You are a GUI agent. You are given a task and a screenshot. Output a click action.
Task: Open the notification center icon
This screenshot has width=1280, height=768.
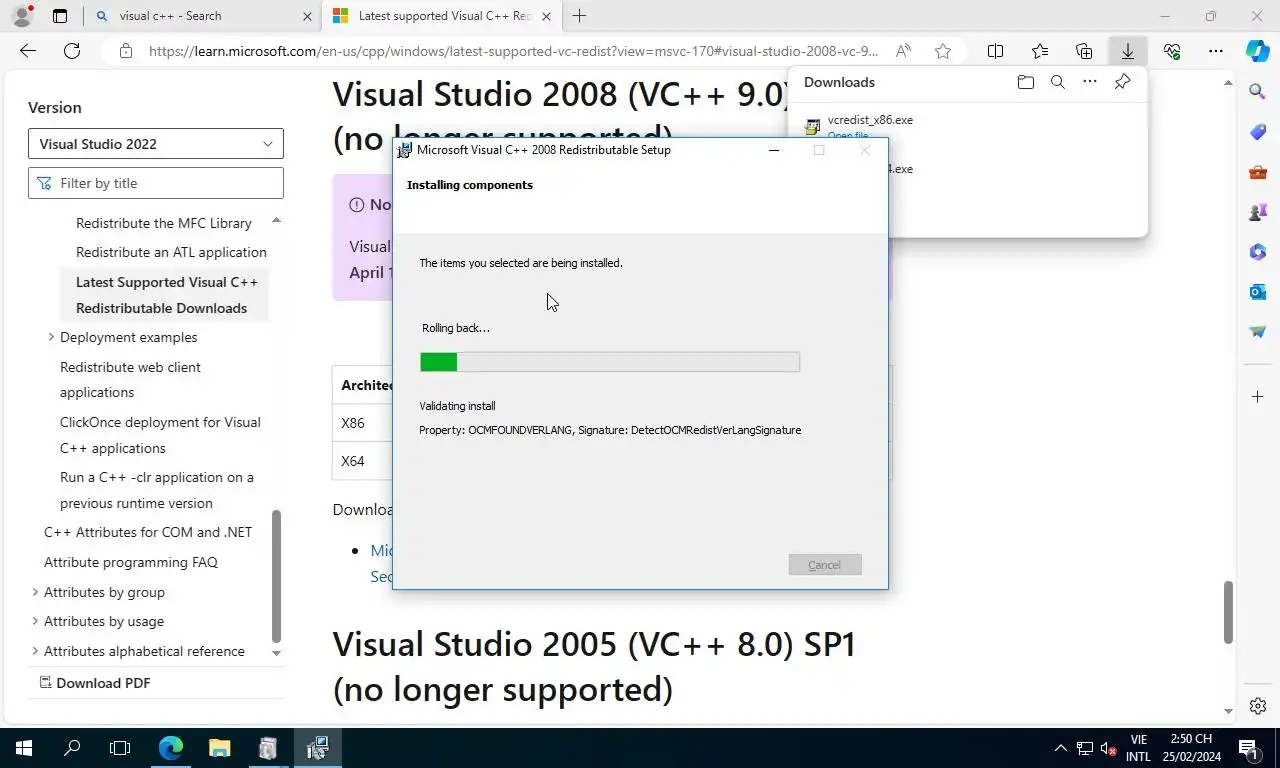pos(1248,748)
